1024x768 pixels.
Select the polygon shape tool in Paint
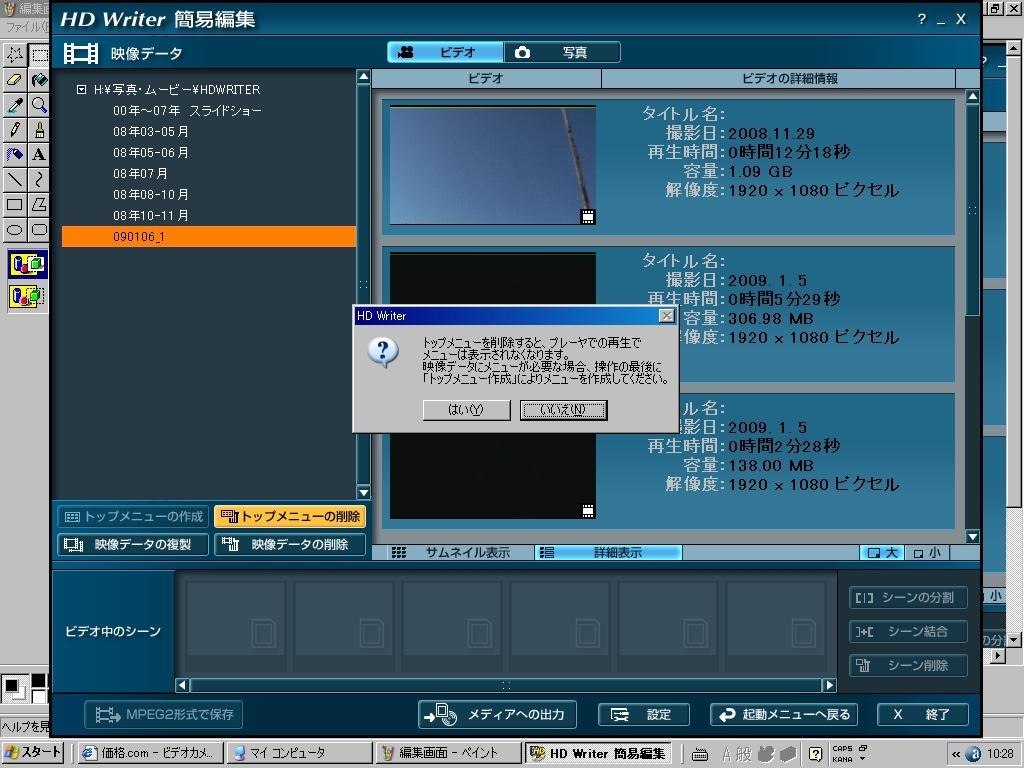pyautogui.click(x=39, y=204)
